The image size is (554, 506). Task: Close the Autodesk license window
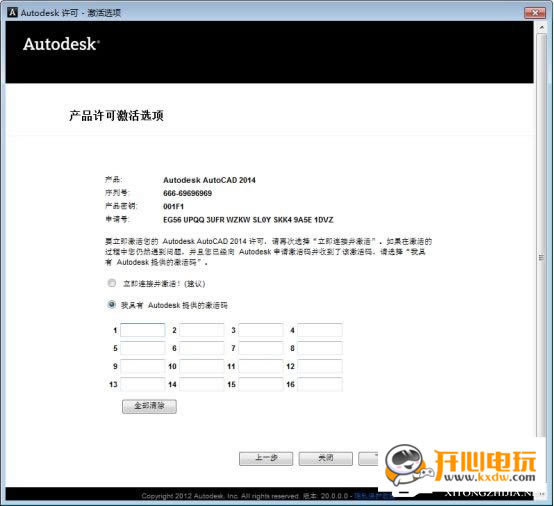pos(535,13)
